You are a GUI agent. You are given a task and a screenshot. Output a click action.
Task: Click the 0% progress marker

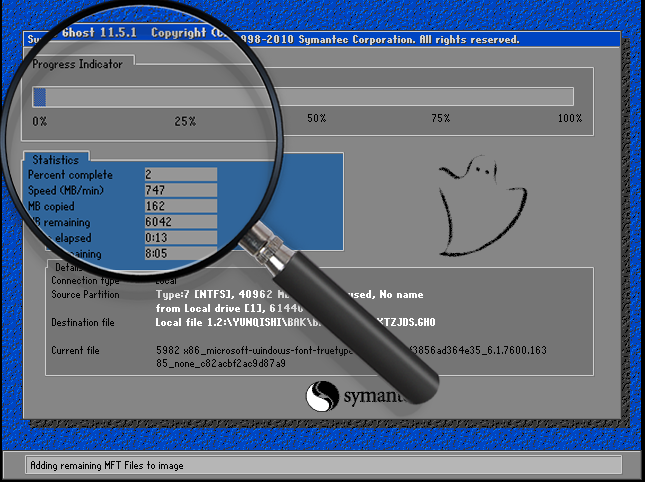40,121
